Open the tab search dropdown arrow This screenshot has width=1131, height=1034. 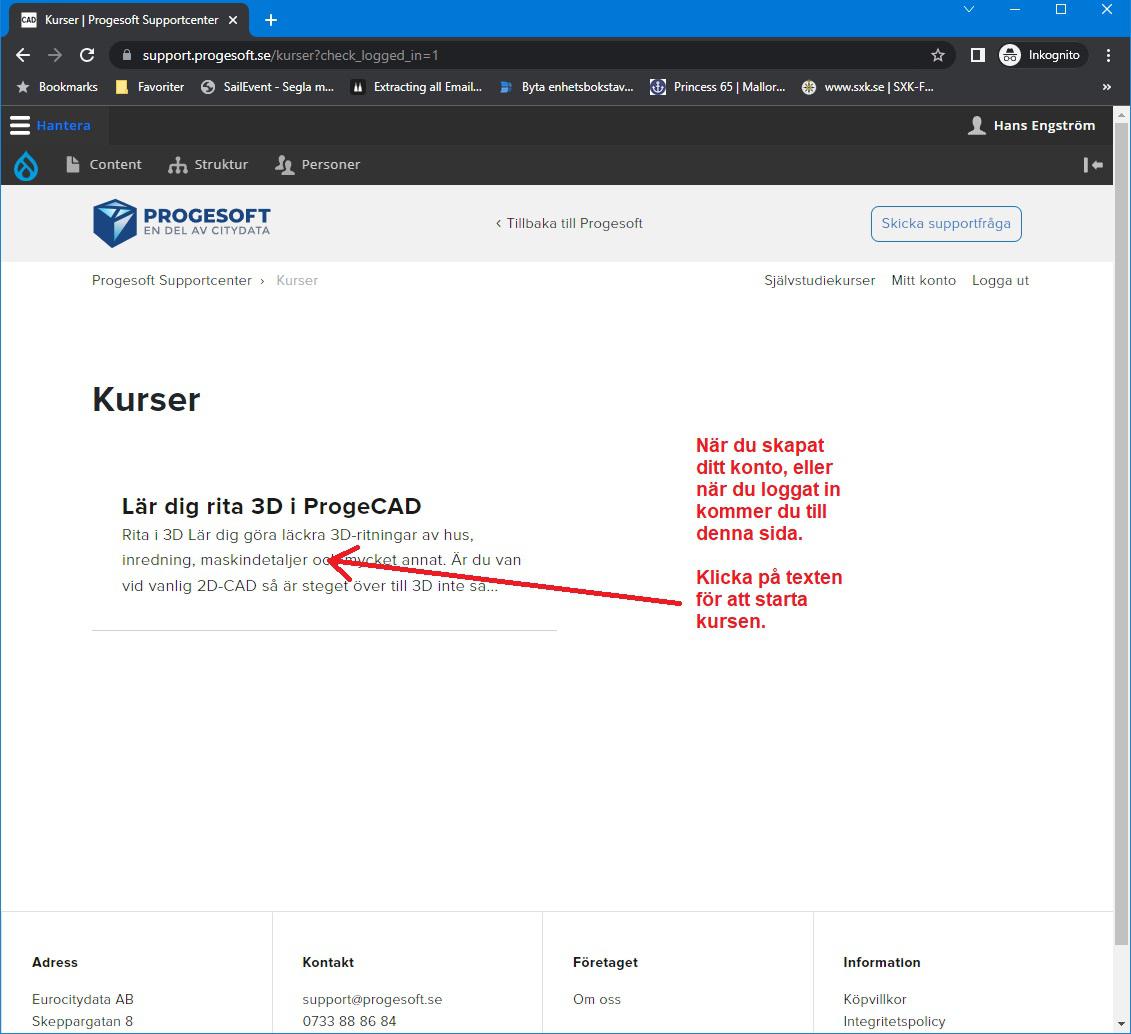[969, 9]
